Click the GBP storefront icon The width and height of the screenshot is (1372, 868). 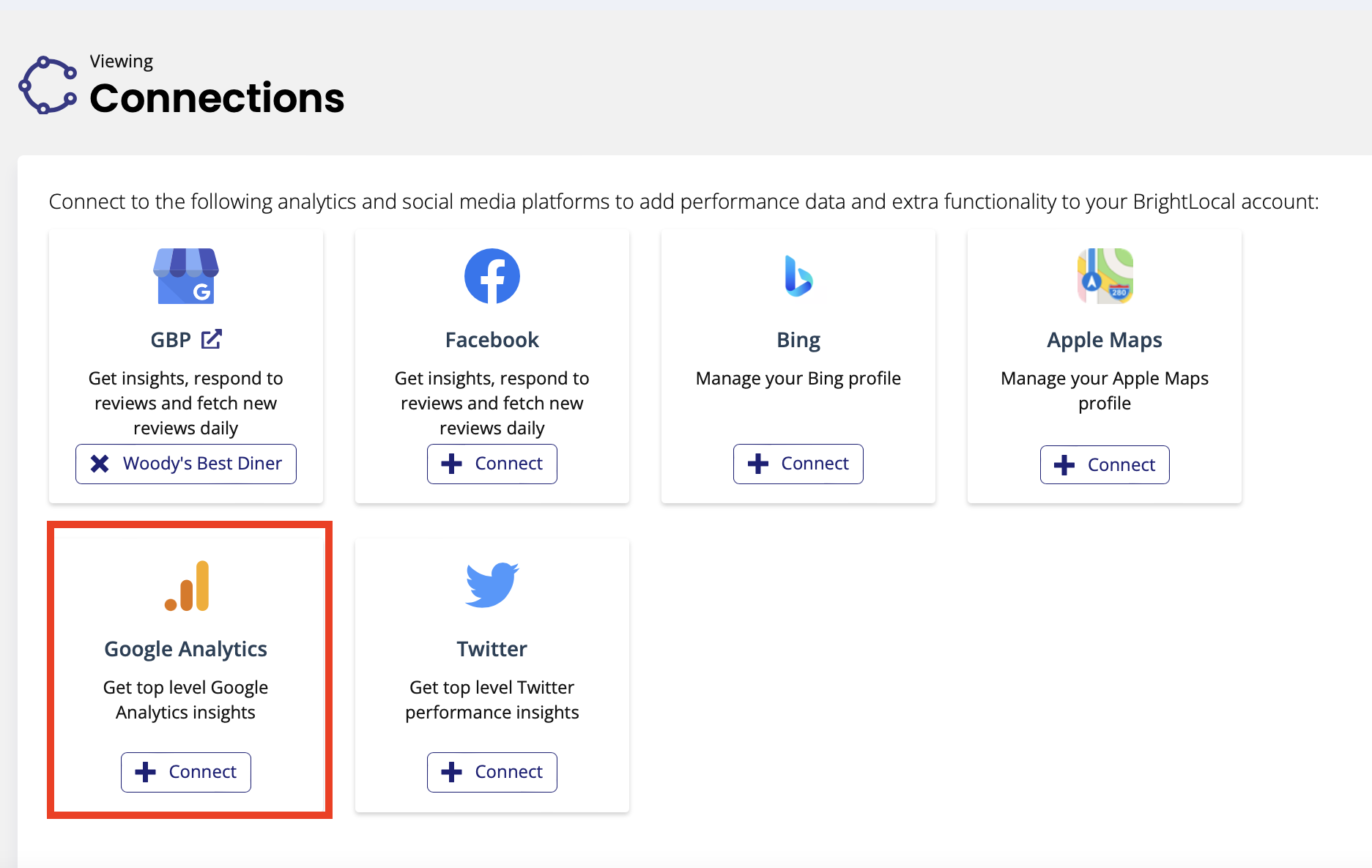tap(186, 276)
